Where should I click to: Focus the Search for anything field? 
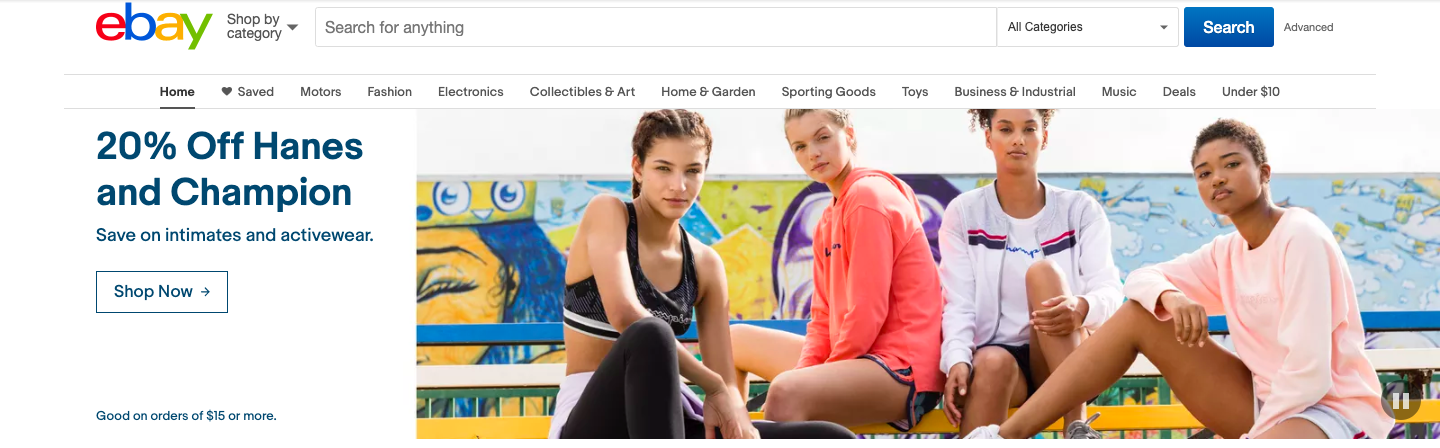click(x=656, y=27)
